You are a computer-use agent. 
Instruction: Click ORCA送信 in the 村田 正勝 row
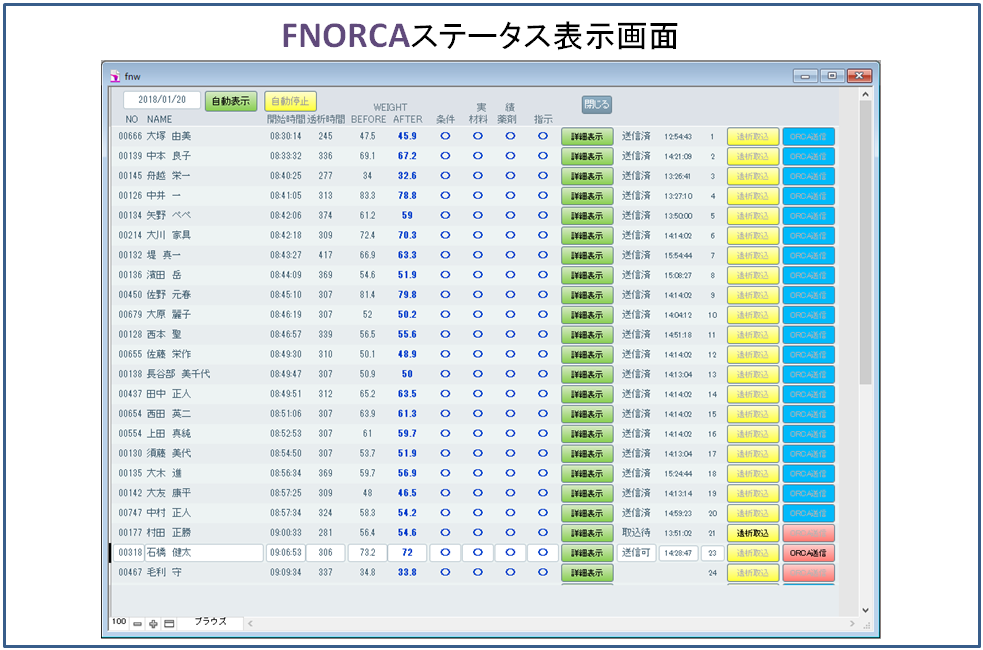(x=808, y=533)
